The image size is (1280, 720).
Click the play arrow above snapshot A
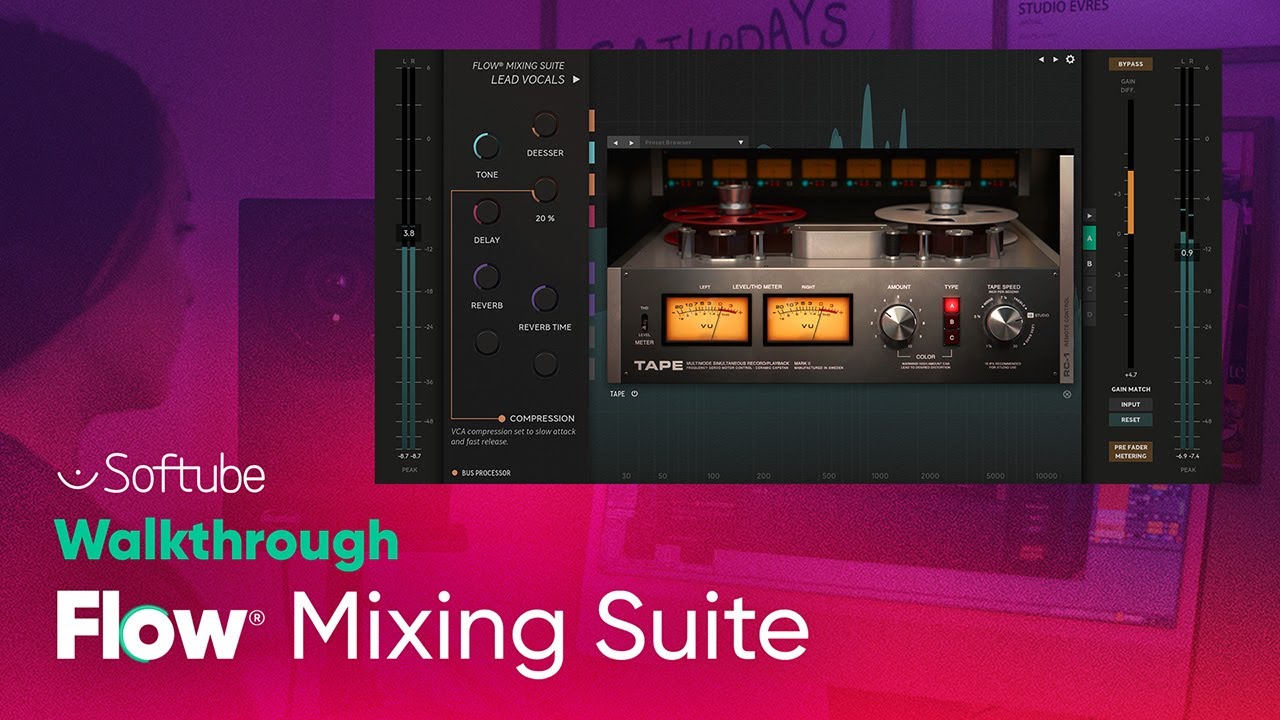pyautogui.click(x=1090, y=214)
